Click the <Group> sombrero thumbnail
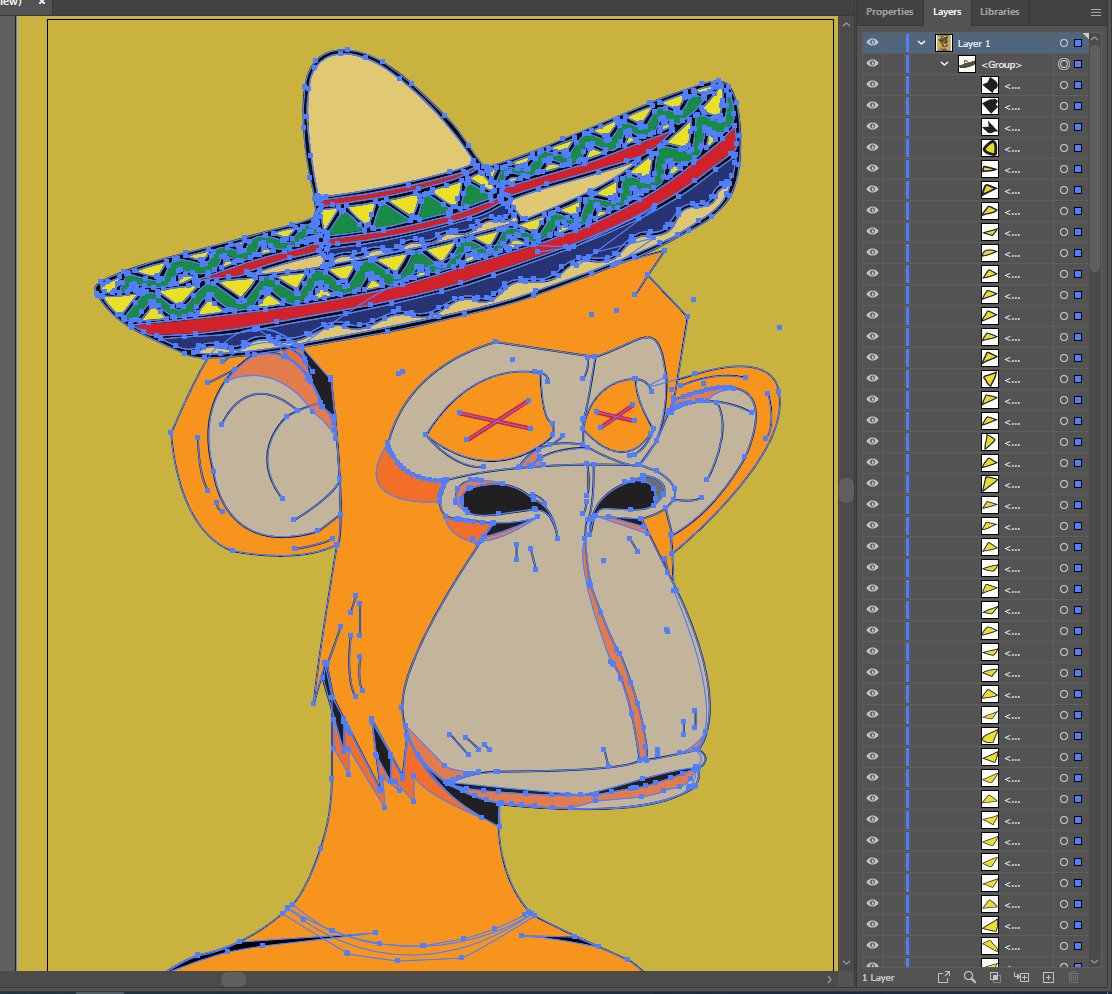 [967, 64]
